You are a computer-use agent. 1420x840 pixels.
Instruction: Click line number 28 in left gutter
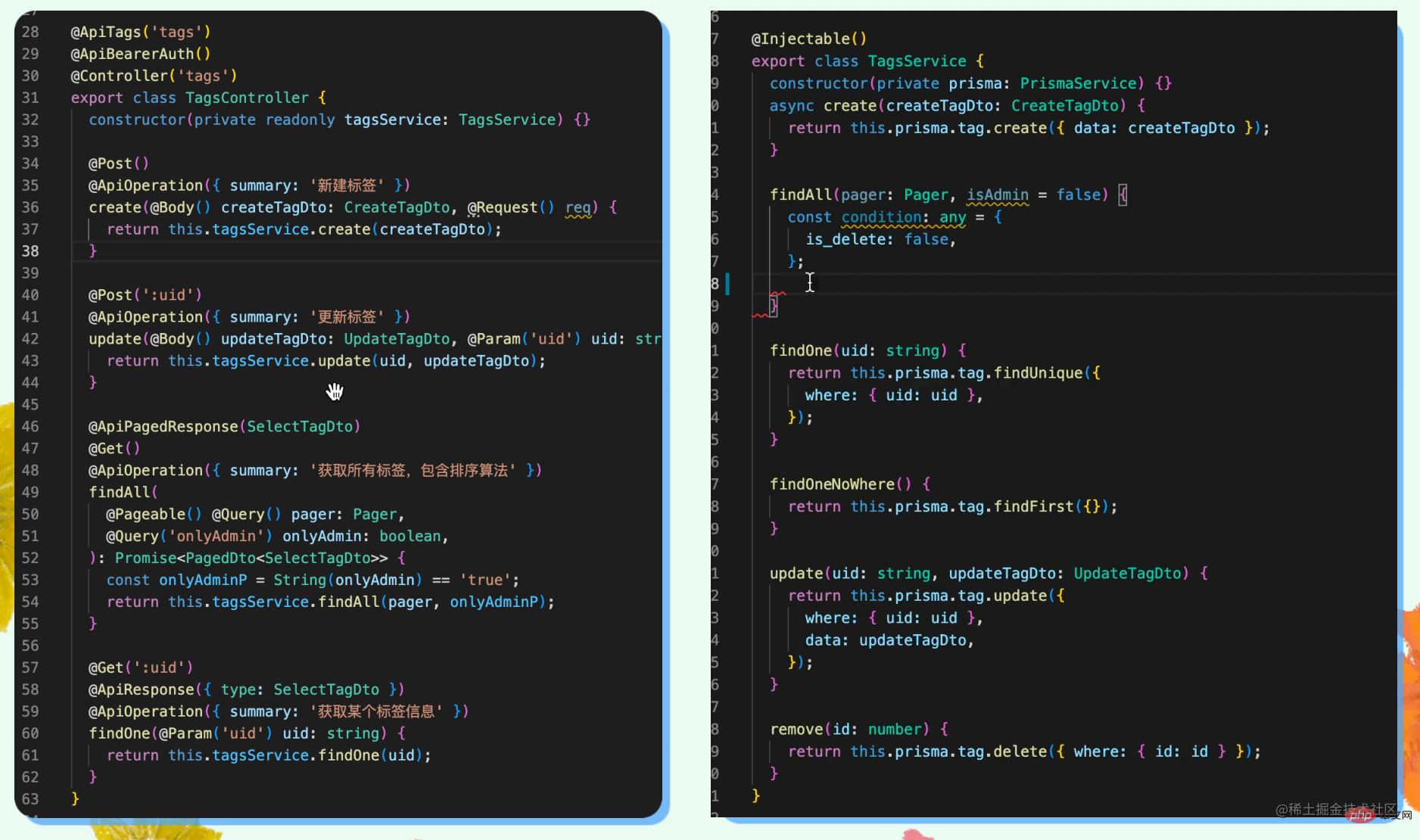(x=30, y=32)
